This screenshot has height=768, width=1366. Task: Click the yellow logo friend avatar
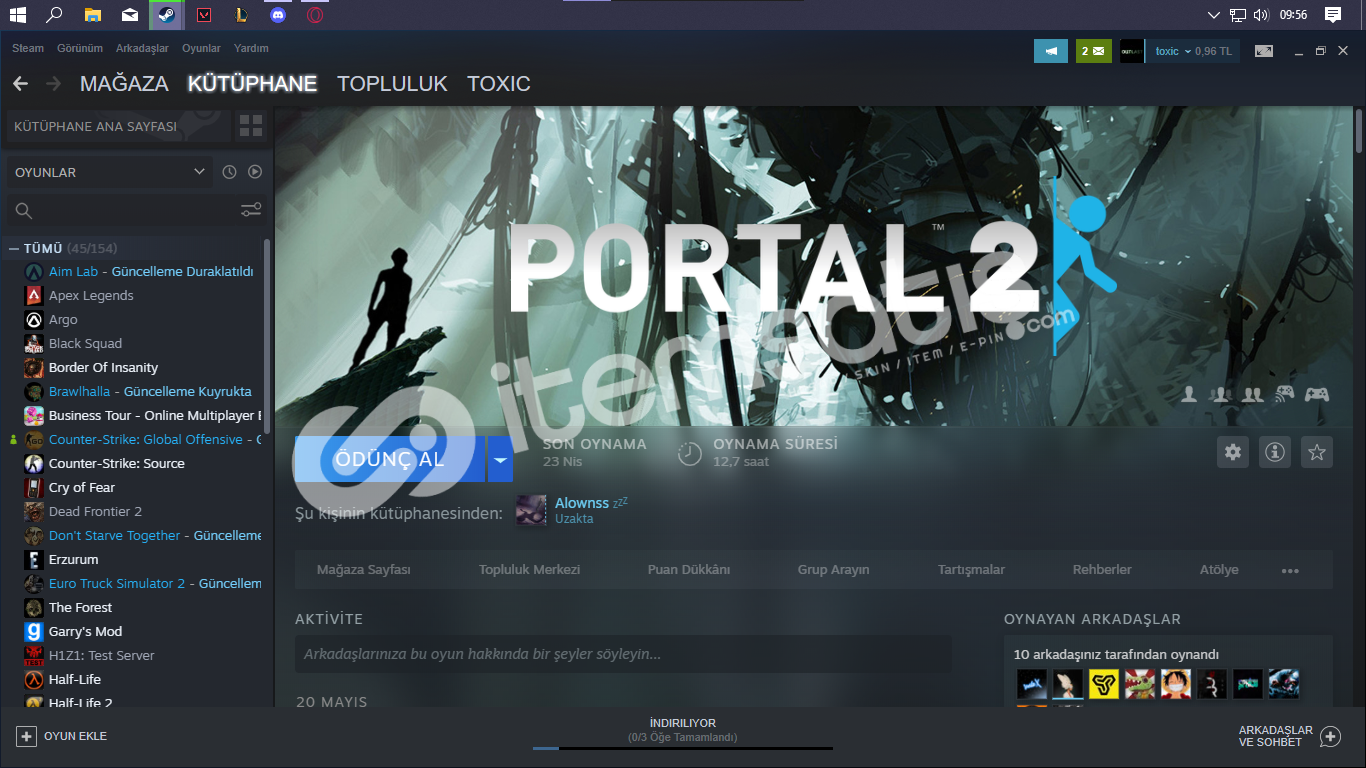click(x=1104, y=684)
